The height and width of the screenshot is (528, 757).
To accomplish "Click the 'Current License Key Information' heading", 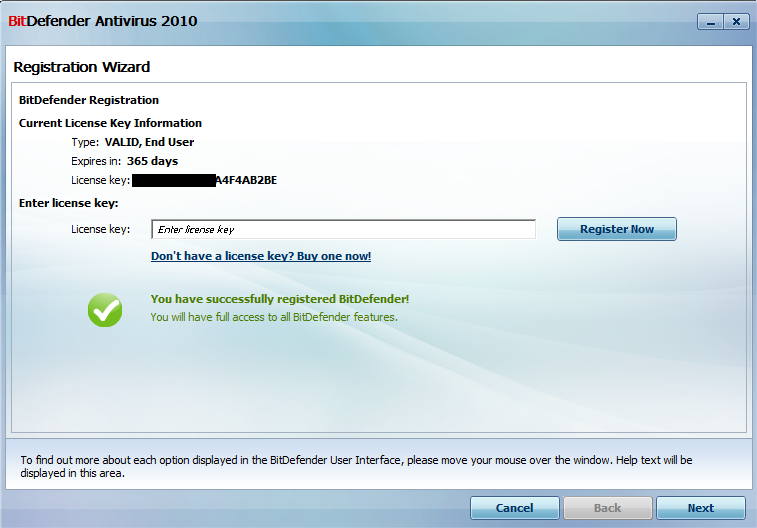I will point(110,123).
